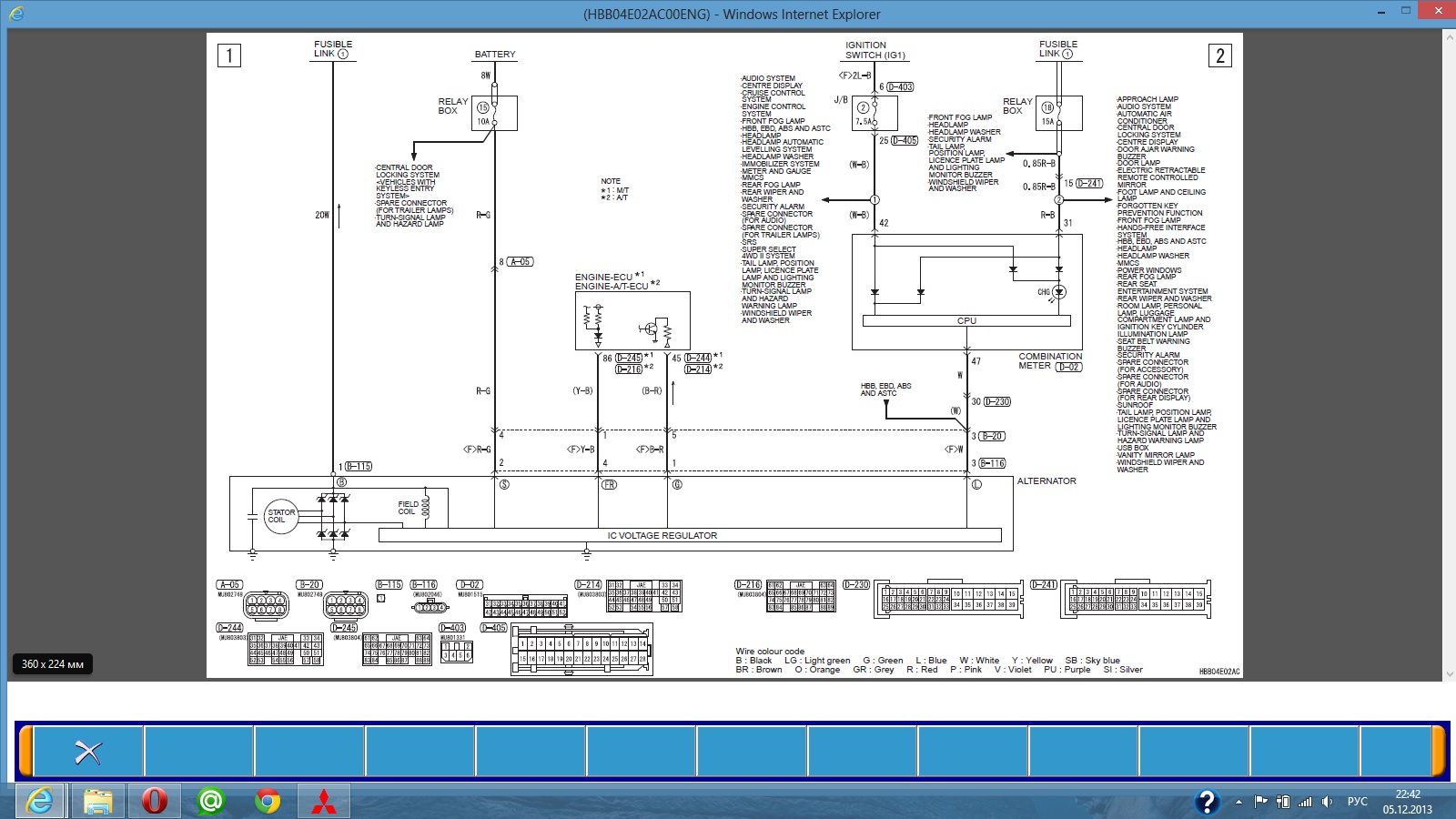Click the clock showing 22:42

pos(1408,802)
